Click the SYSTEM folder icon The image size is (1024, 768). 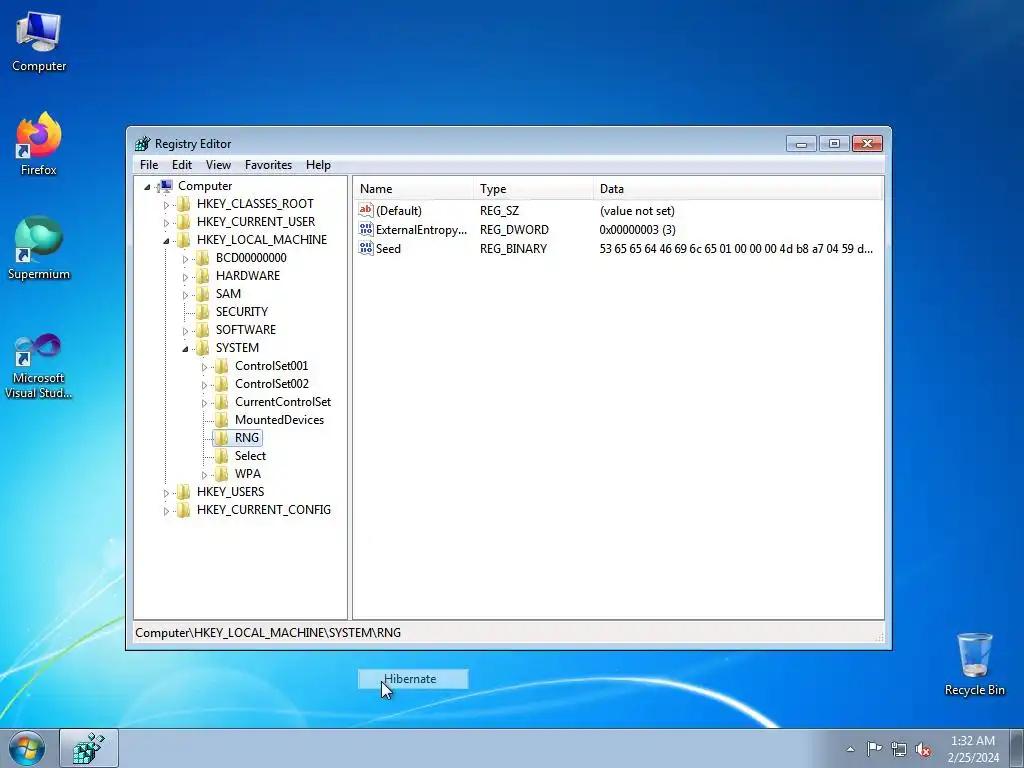(202, 347)
